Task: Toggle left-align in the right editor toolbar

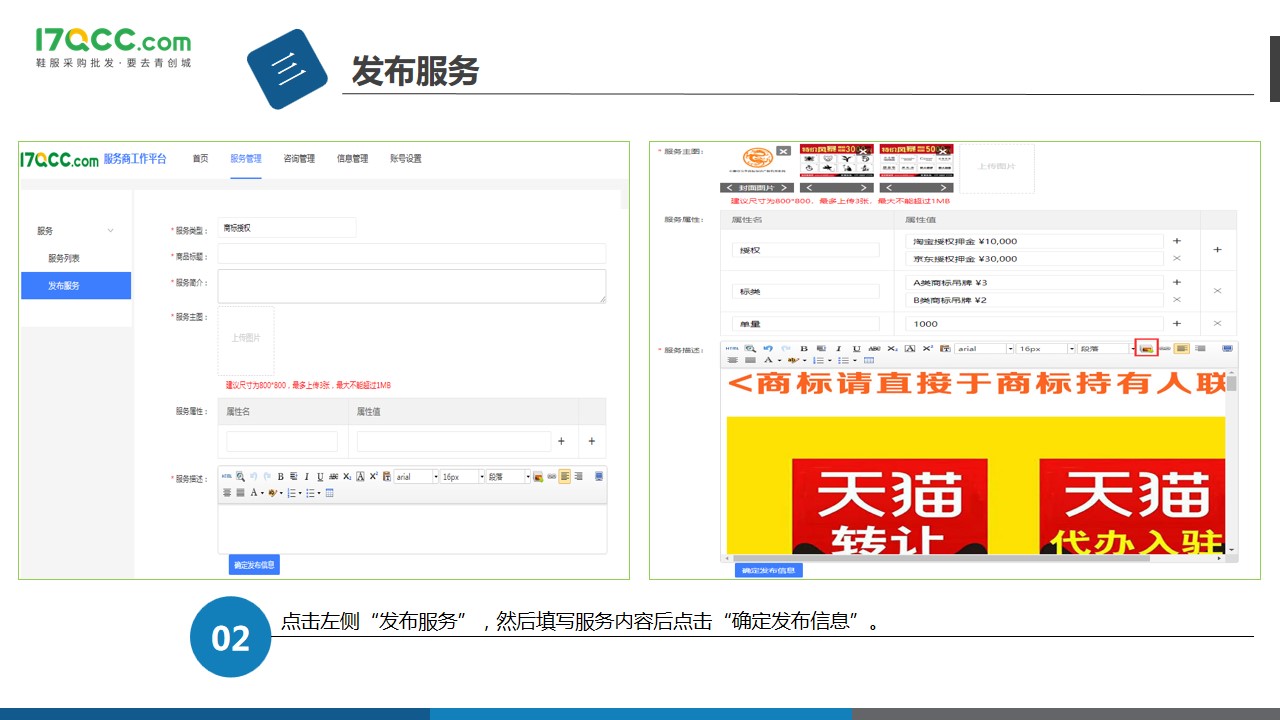Action: 1182,348
